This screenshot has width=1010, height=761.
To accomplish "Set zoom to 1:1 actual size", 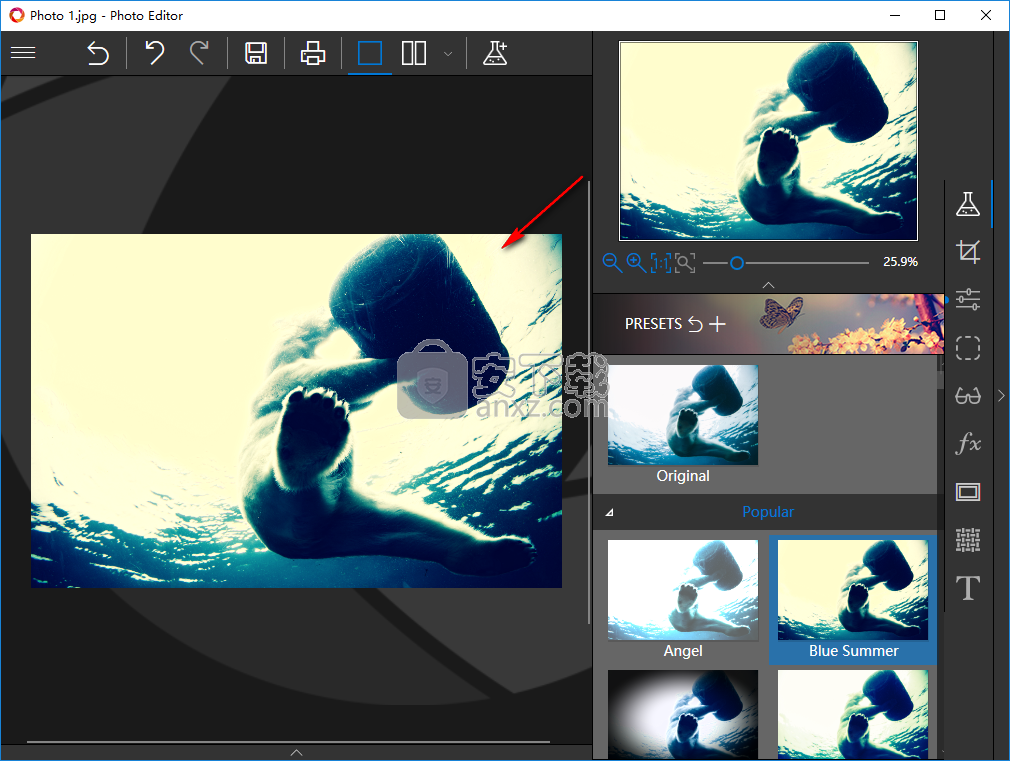I will pos(661,262).
